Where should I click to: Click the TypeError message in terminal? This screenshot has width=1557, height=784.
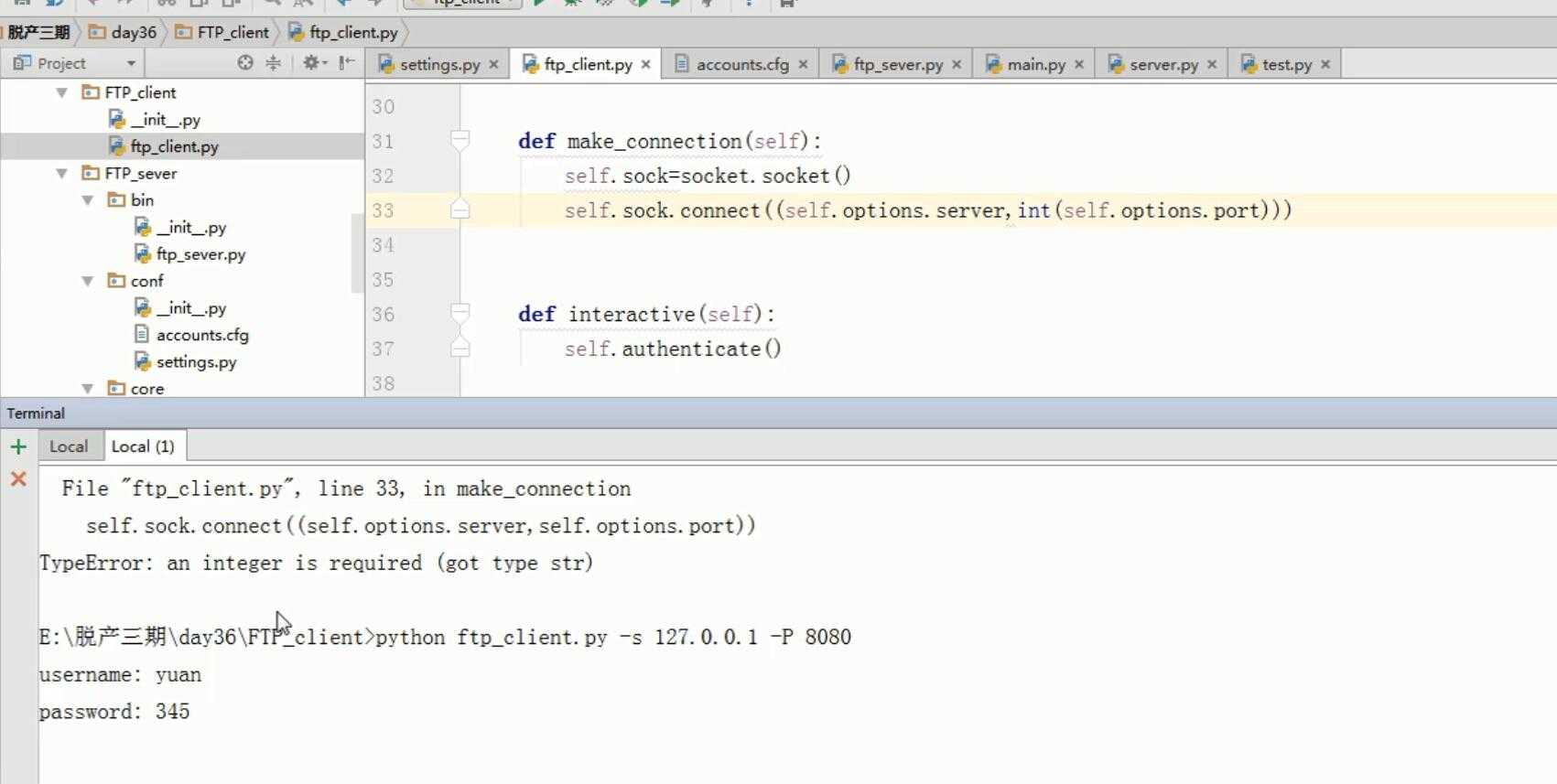[x=316, y=563]
